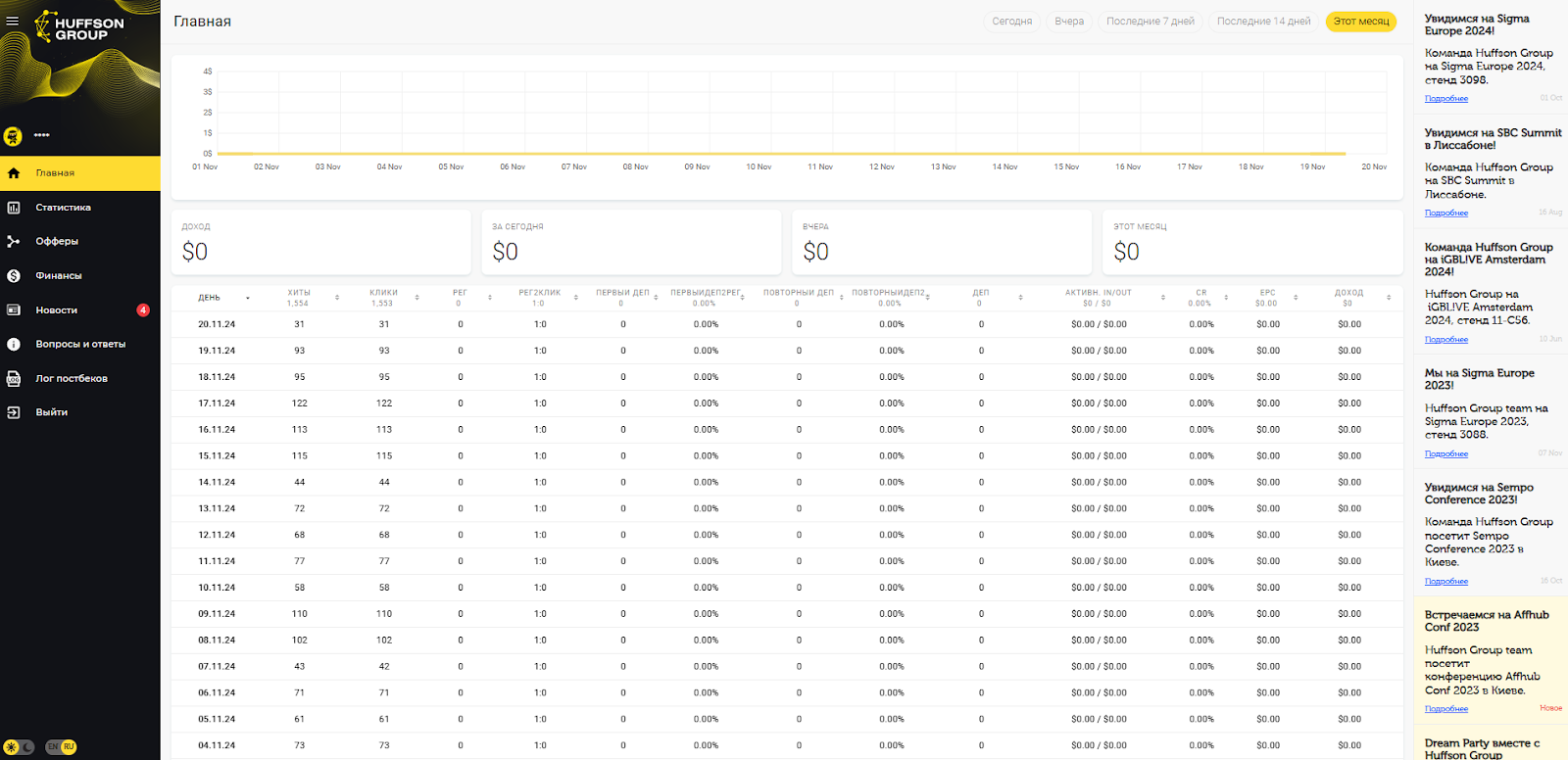Select Последние 14 дней filter
The image size is (1568, 760).
[x=1263, y=22]
